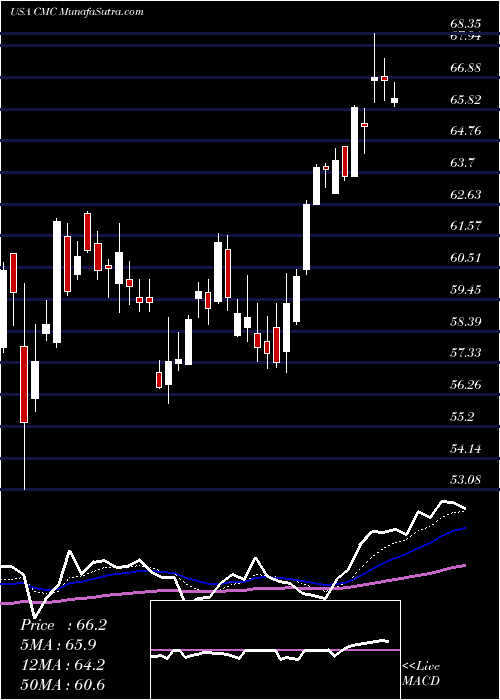The image size is (500, 700).
Task: Click the 60.51 price axis label
Action: [x=466, y=258]
